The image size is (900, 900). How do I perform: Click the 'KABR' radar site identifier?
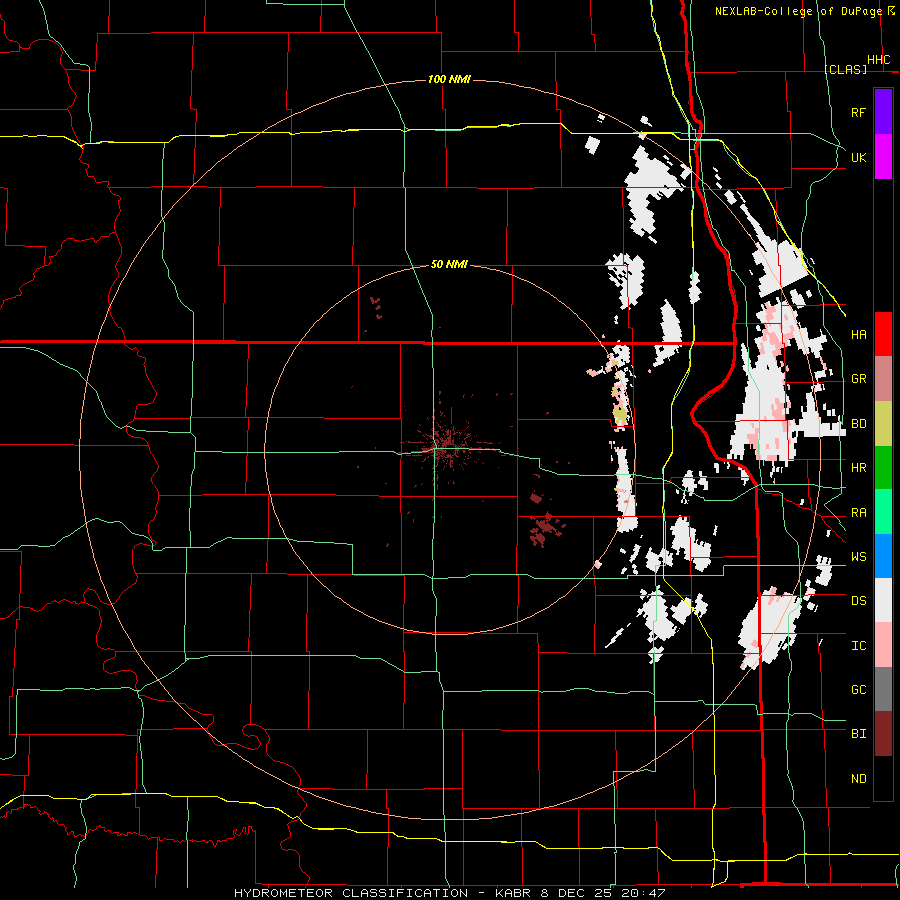(514, 893)
